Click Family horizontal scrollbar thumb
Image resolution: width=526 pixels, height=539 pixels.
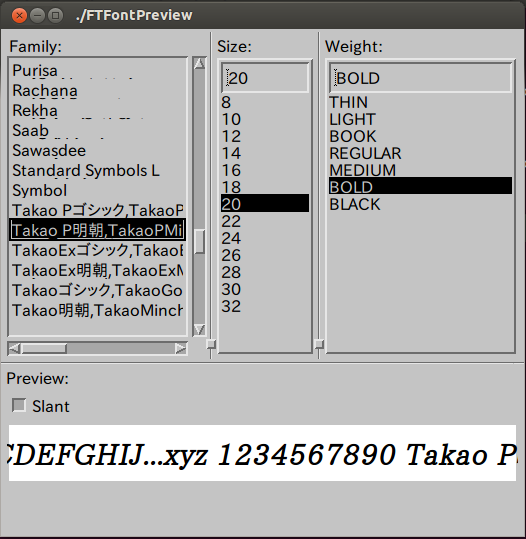click(x=44, y=348)
